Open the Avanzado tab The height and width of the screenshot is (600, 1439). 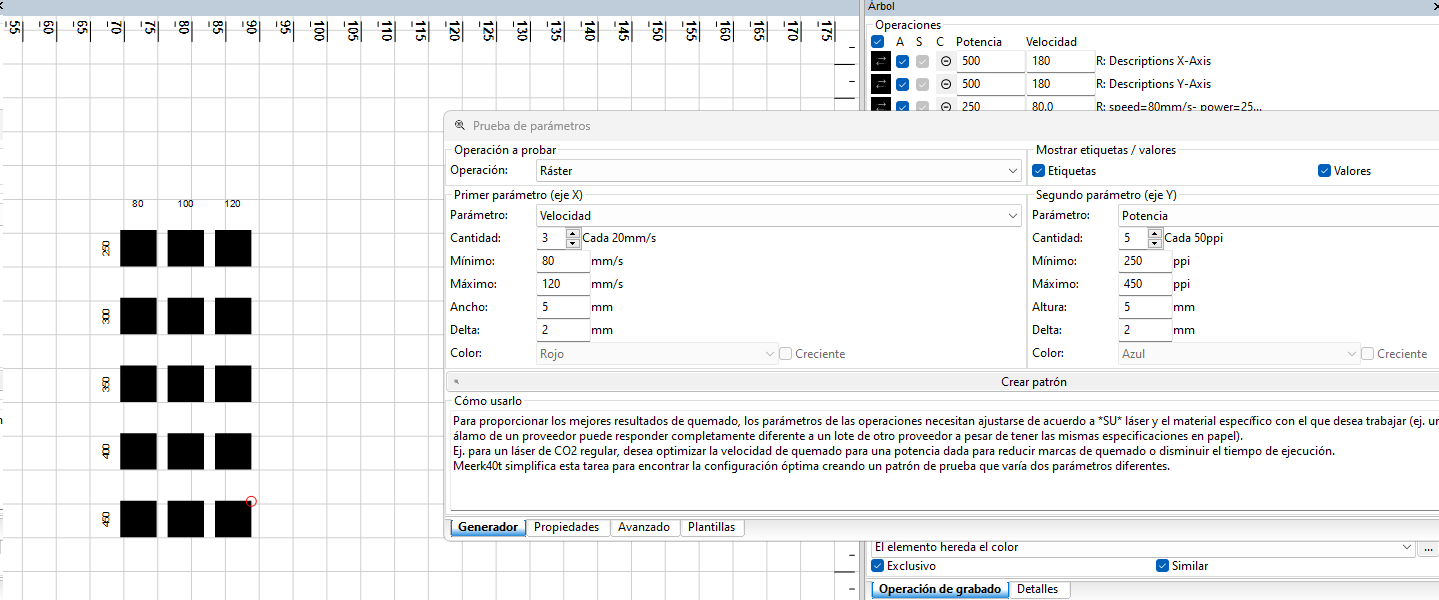coord(644,527)
